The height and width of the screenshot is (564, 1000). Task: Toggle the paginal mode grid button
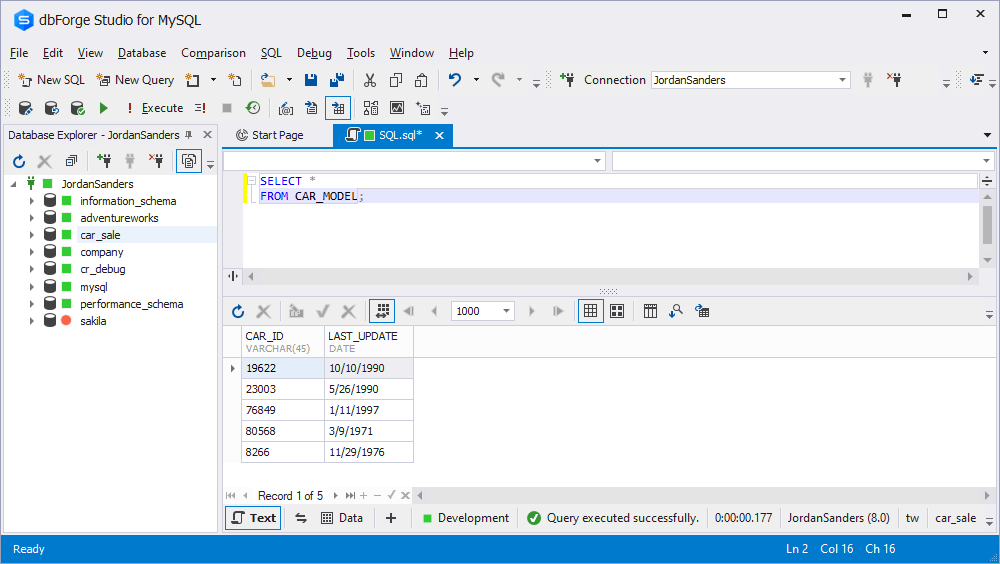pos(382,311)
